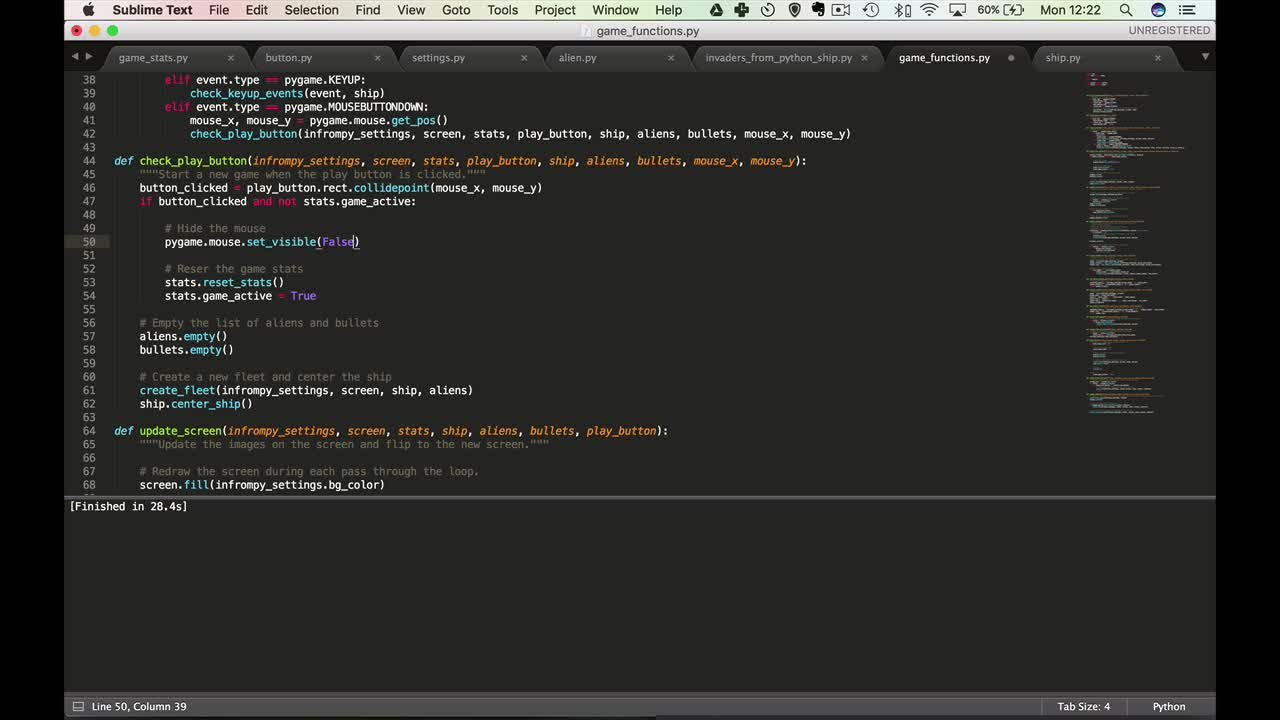
Task: Switch to the alien.py tab
Action: (577, 58)
